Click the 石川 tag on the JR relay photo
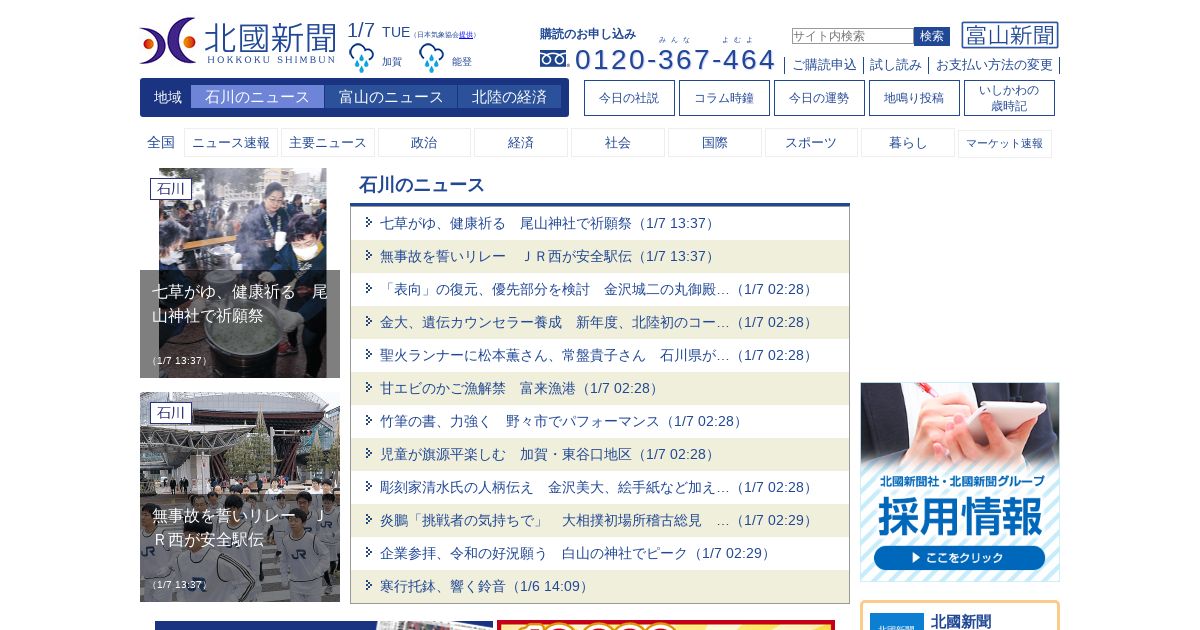Screen dimensions: 1200x630 tap(171, 413)
